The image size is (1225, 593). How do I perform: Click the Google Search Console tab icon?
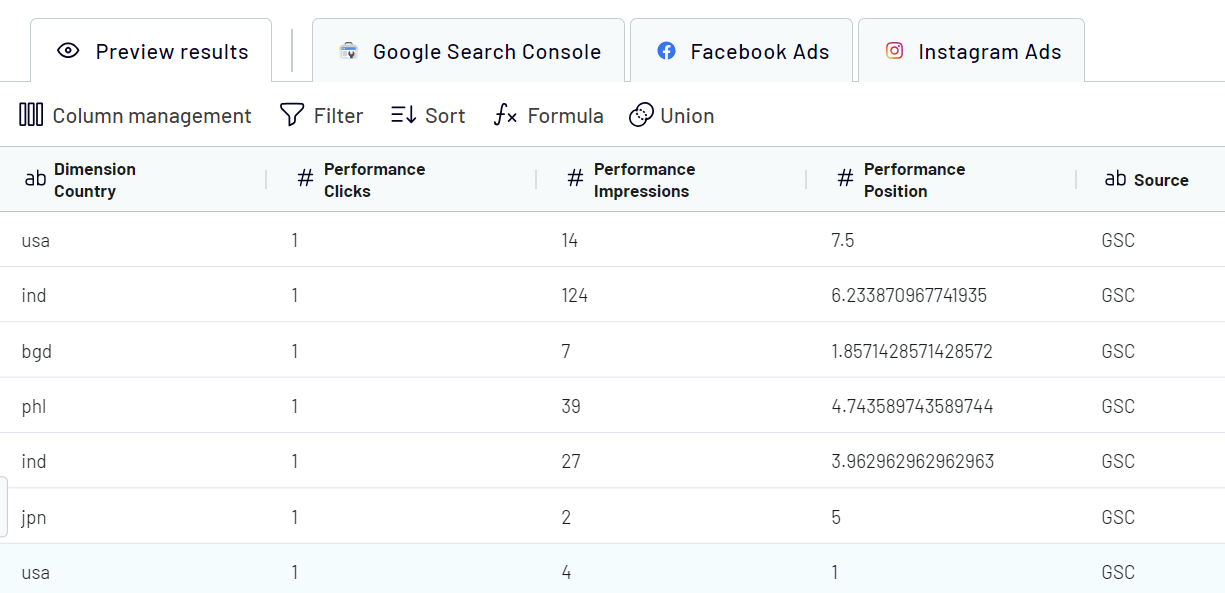pos(348,51)
